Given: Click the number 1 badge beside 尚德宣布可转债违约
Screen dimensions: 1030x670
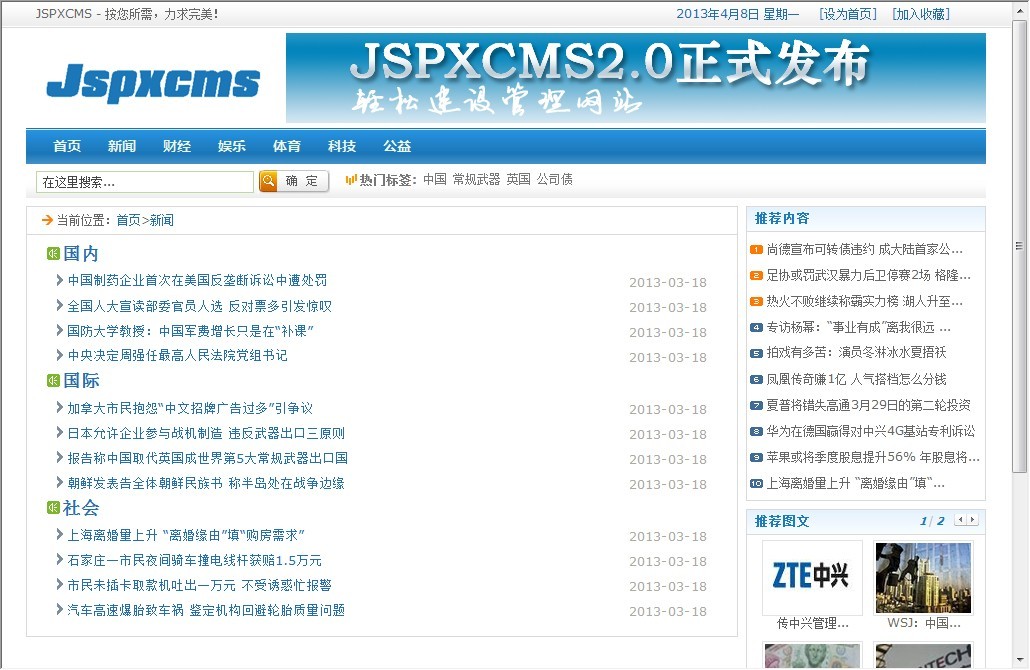Looking at the screenshot, I should [x=756, y=250].
